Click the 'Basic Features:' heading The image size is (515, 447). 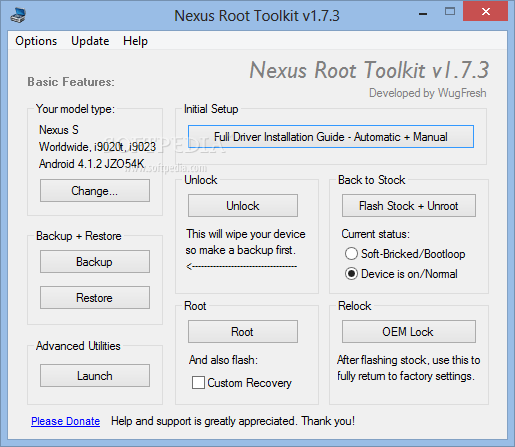coord(71,82)
